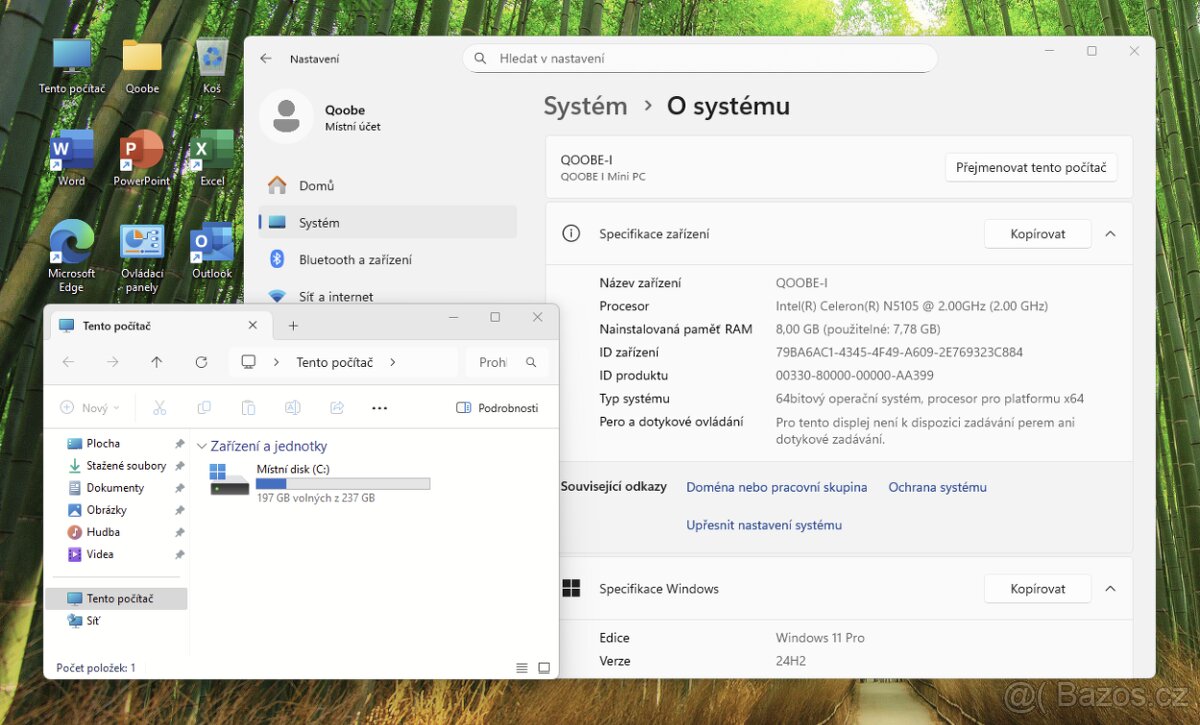The height and width of the screenshot is (725, 1200).
Task: Click the Místní disk (C:) usage bar
Action: click(343, 484)
